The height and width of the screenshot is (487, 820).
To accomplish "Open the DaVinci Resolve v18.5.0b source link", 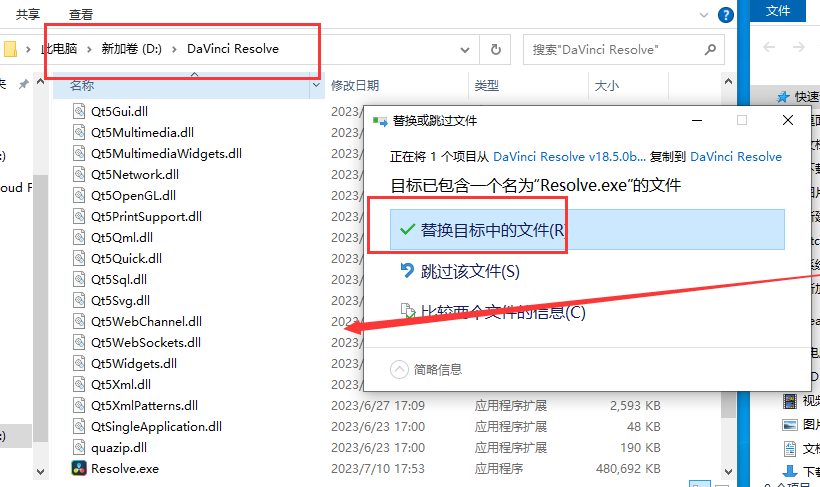I will pos(570,156).
